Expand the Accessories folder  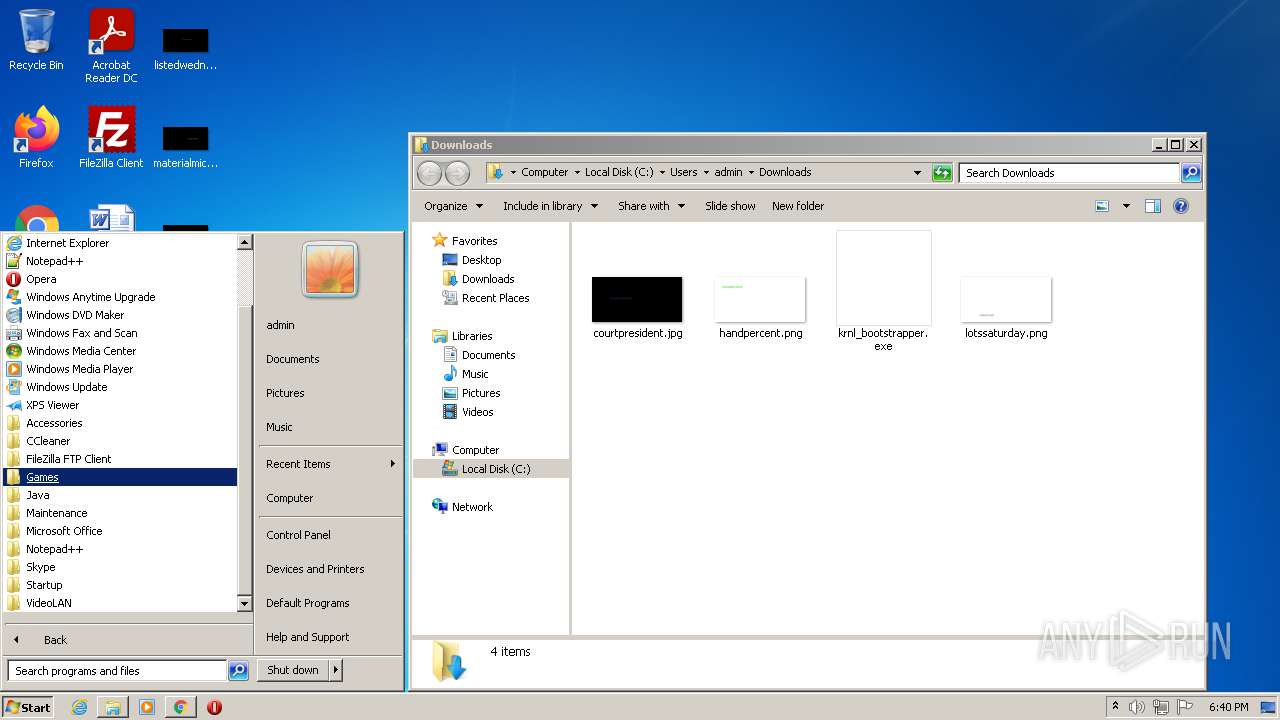tap(120, 423)
